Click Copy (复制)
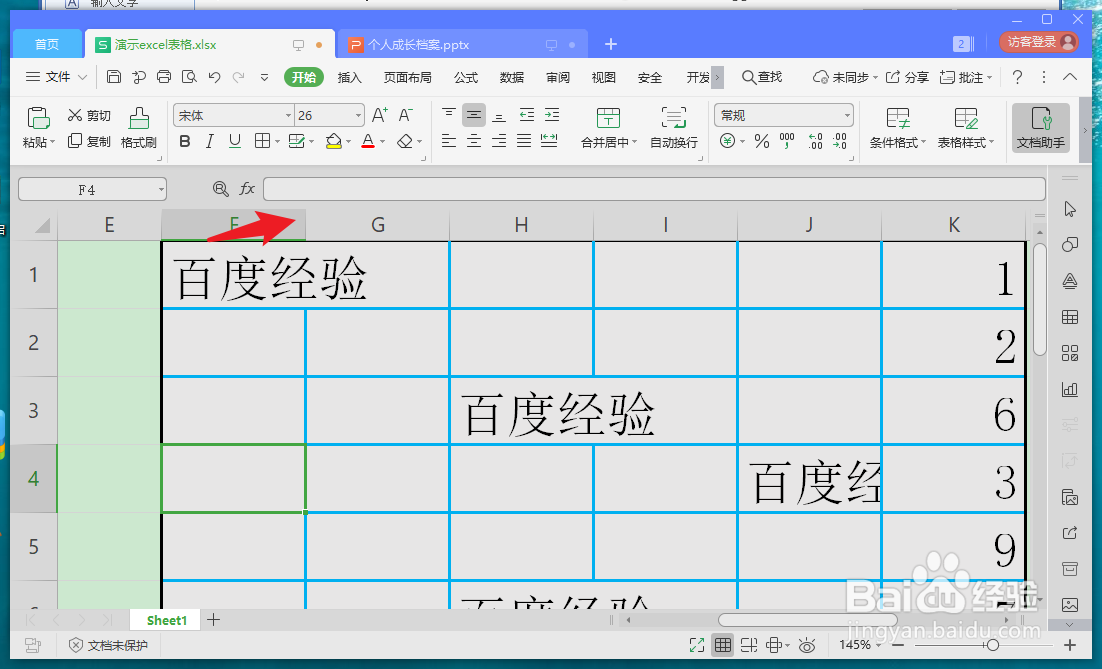 click(x=89, y=141)
